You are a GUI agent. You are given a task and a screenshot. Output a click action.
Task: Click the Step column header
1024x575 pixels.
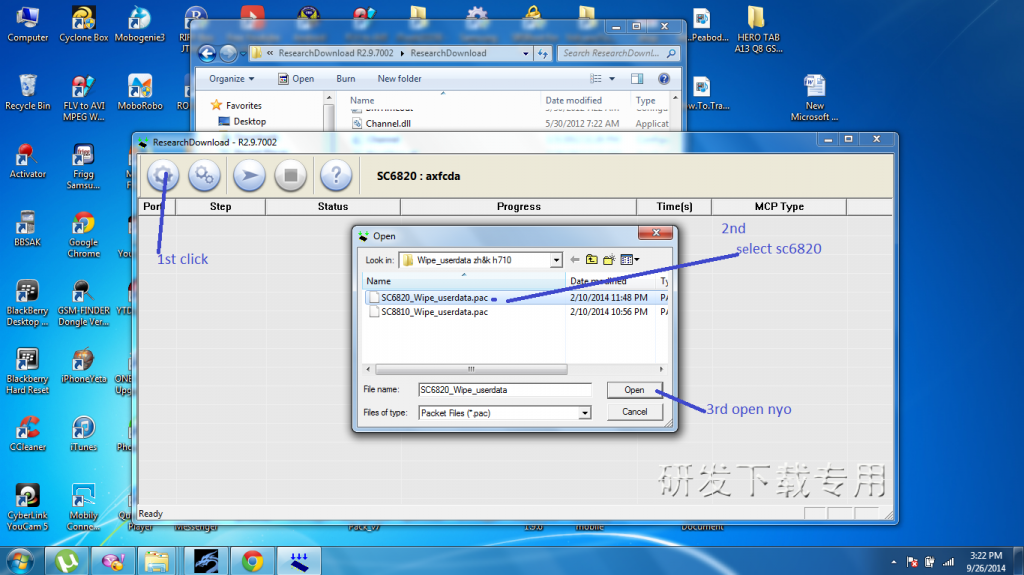pyautogui.click(x=221, y=206)
